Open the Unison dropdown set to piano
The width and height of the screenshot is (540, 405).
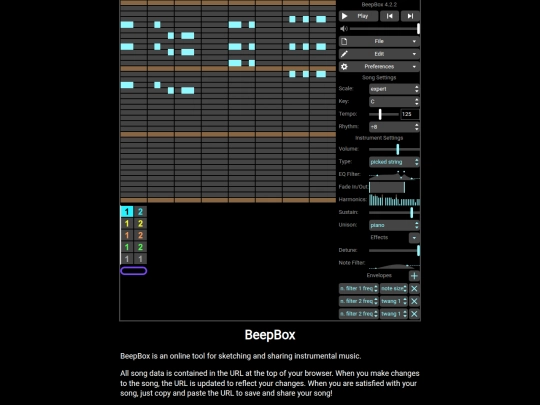(394, 225)
